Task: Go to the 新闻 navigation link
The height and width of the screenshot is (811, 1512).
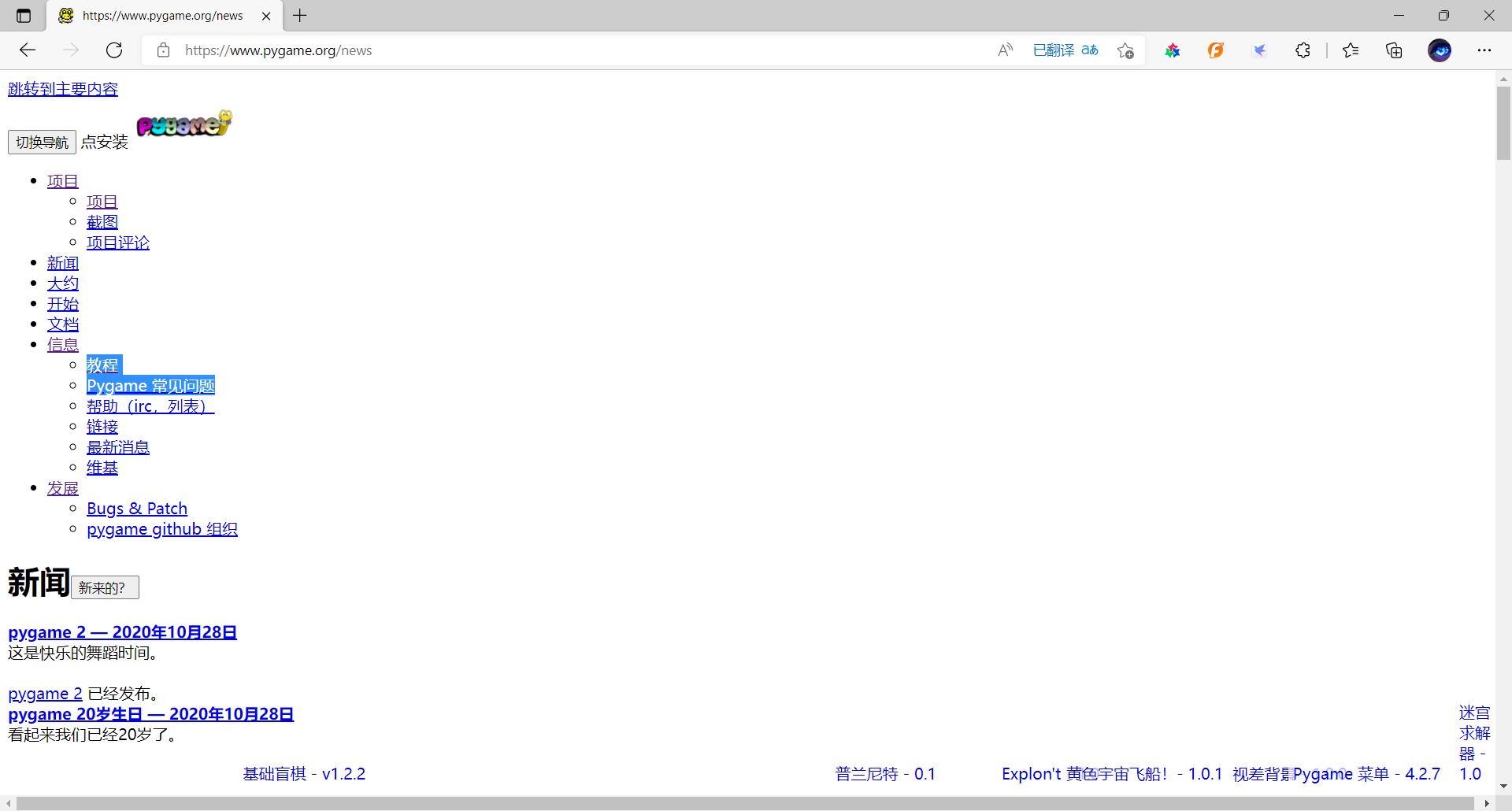Action: (x=63, y=263)
